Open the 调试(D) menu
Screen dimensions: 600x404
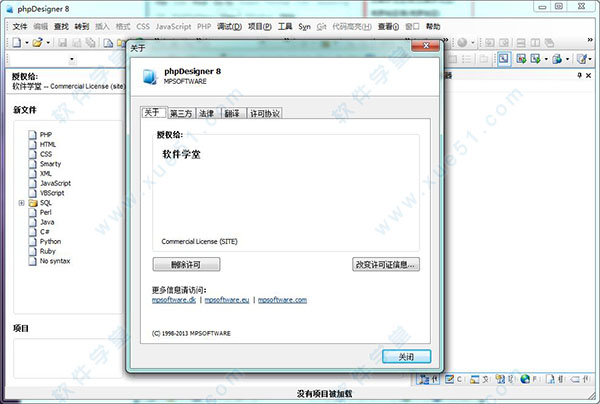(229, 26)
